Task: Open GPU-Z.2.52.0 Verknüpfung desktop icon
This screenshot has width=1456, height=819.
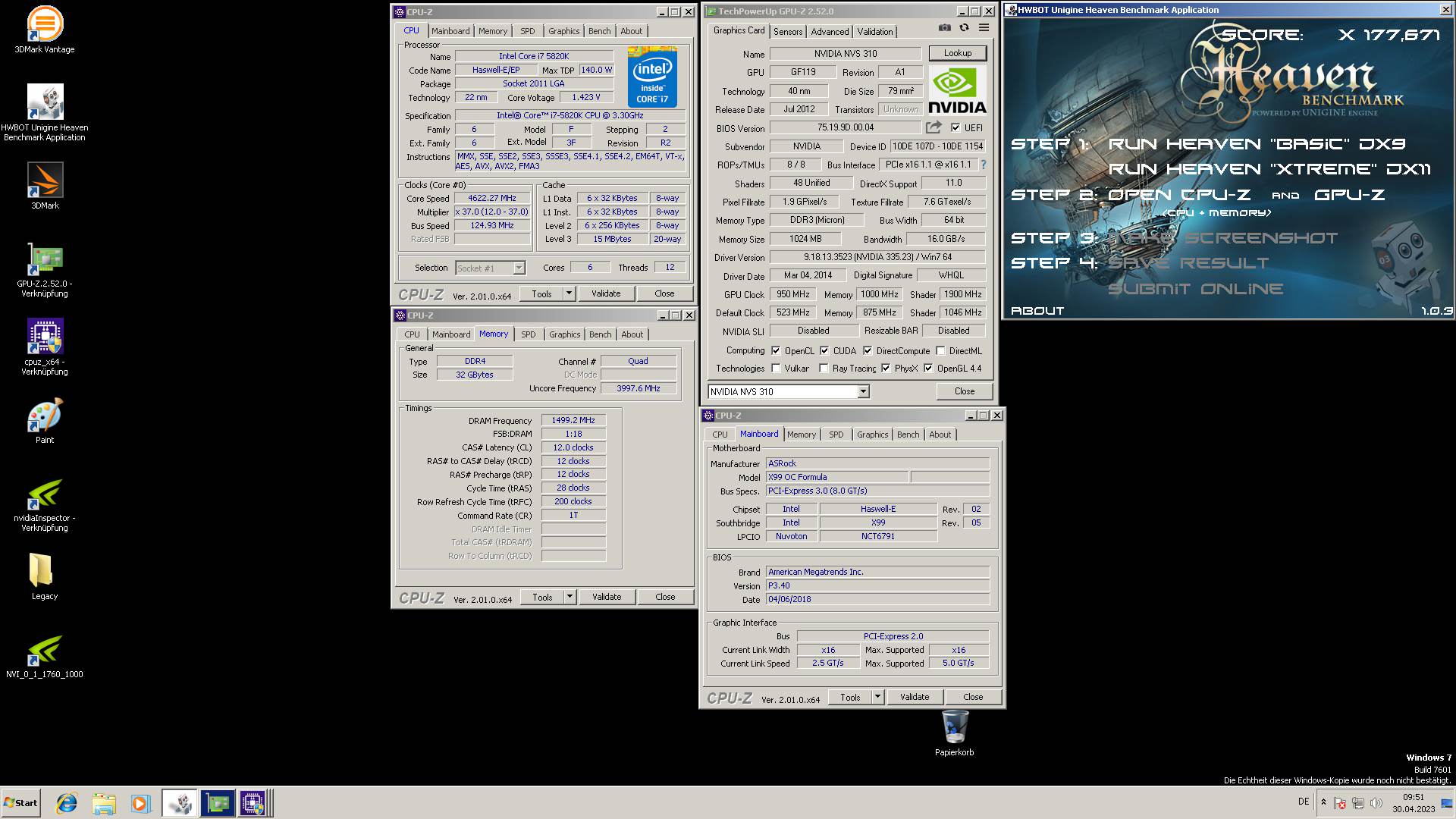Action: (45, 269)
